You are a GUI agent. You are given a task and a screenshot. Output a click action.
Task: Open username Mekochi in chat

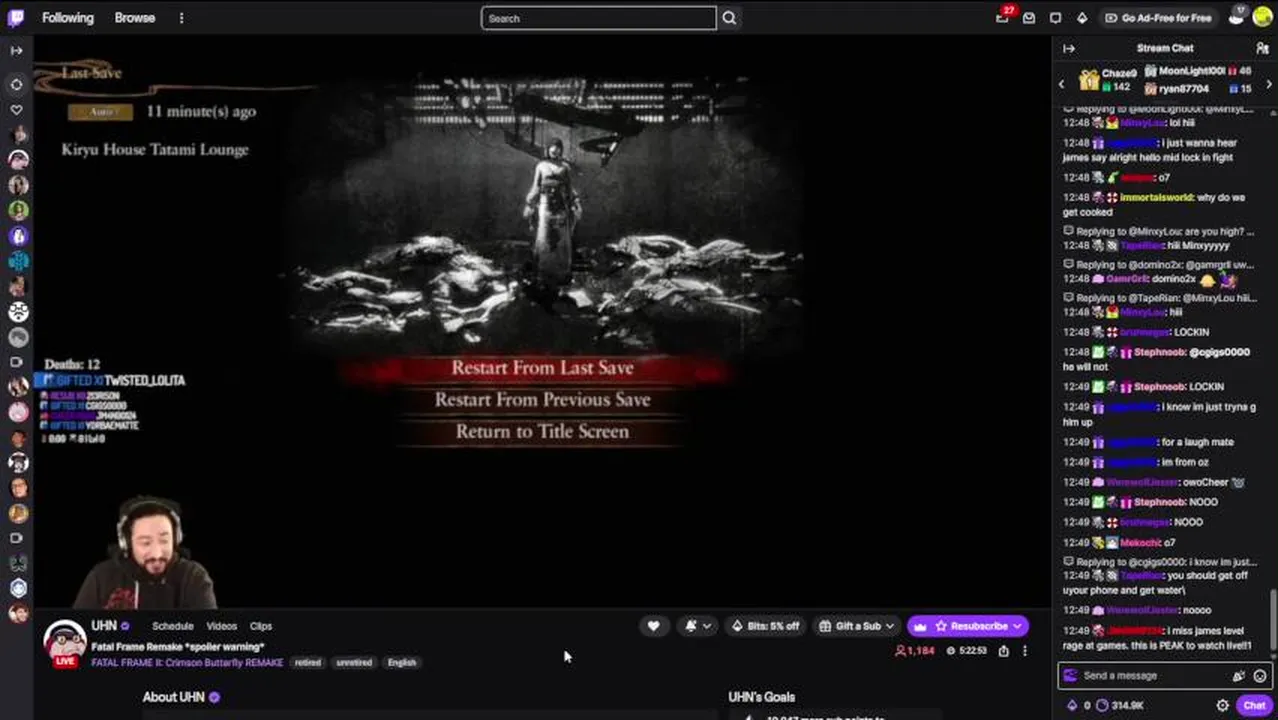(x=1141, y=542)
